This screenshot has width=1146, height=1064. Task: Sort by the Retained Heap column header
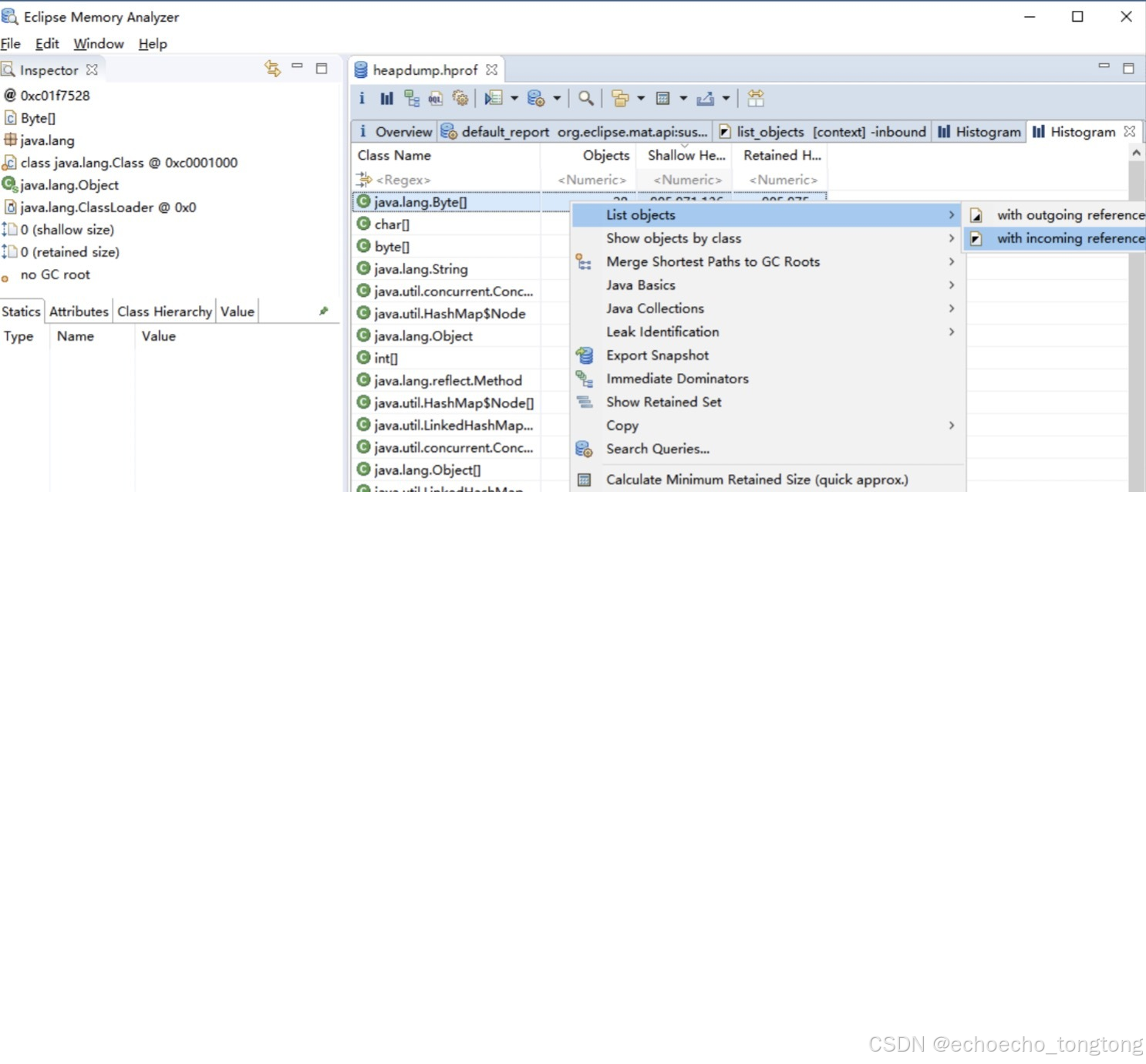point(780,155)
